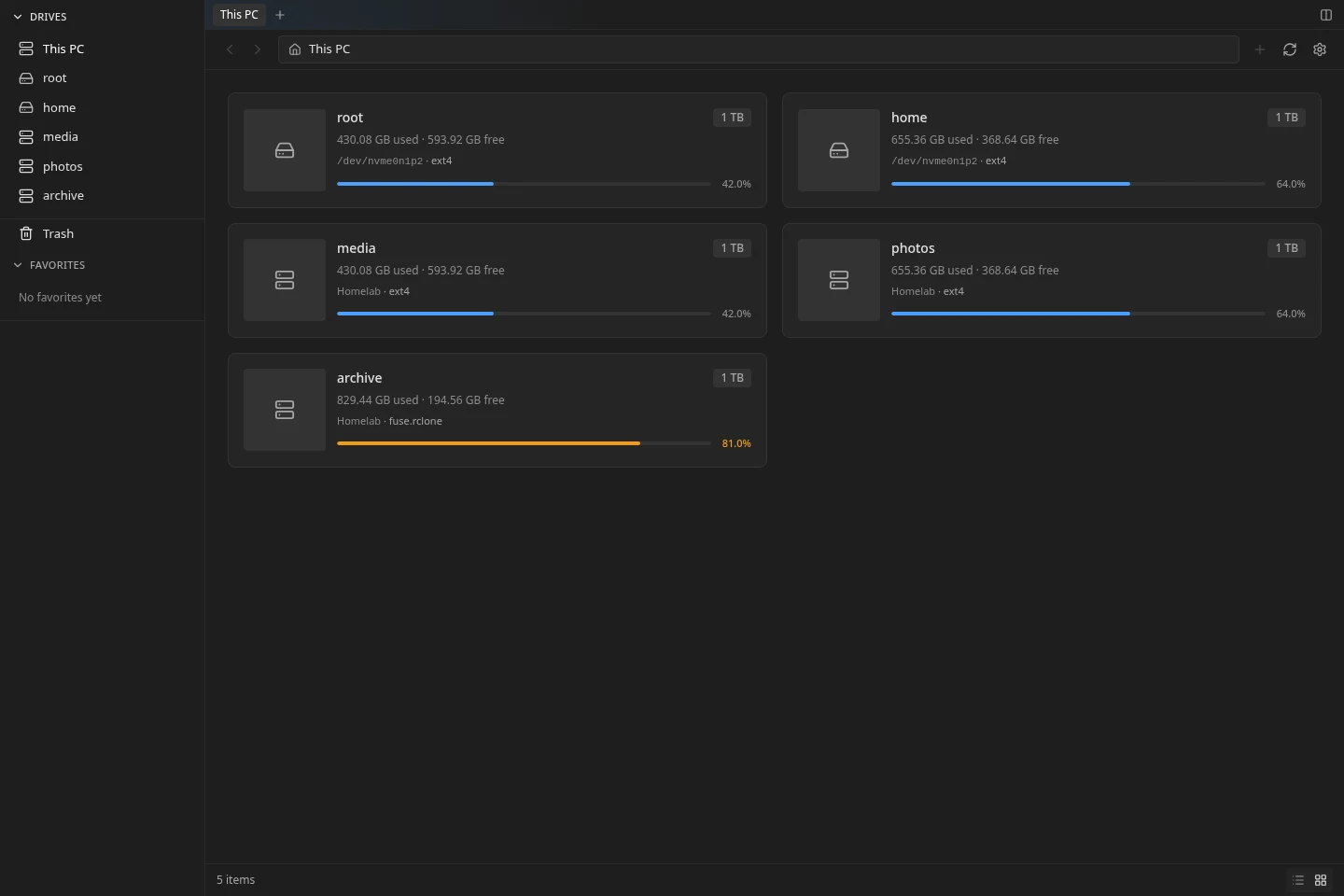This screenshot has width=1344, height=896.
Task: Click the media network drive icon in sidebar
Action: (x=26, y=137)
